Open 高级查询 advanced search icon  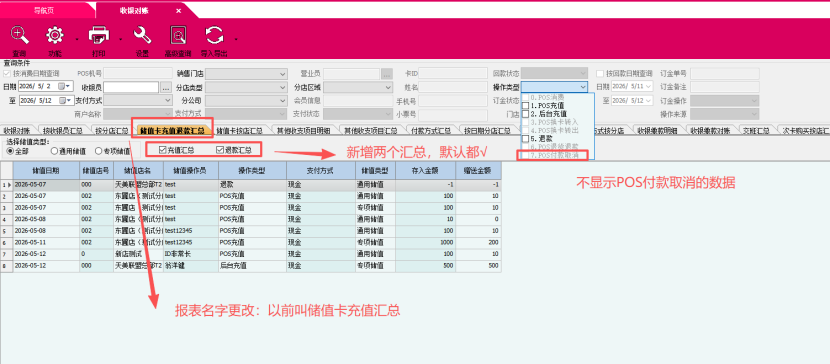coord(178,35)
